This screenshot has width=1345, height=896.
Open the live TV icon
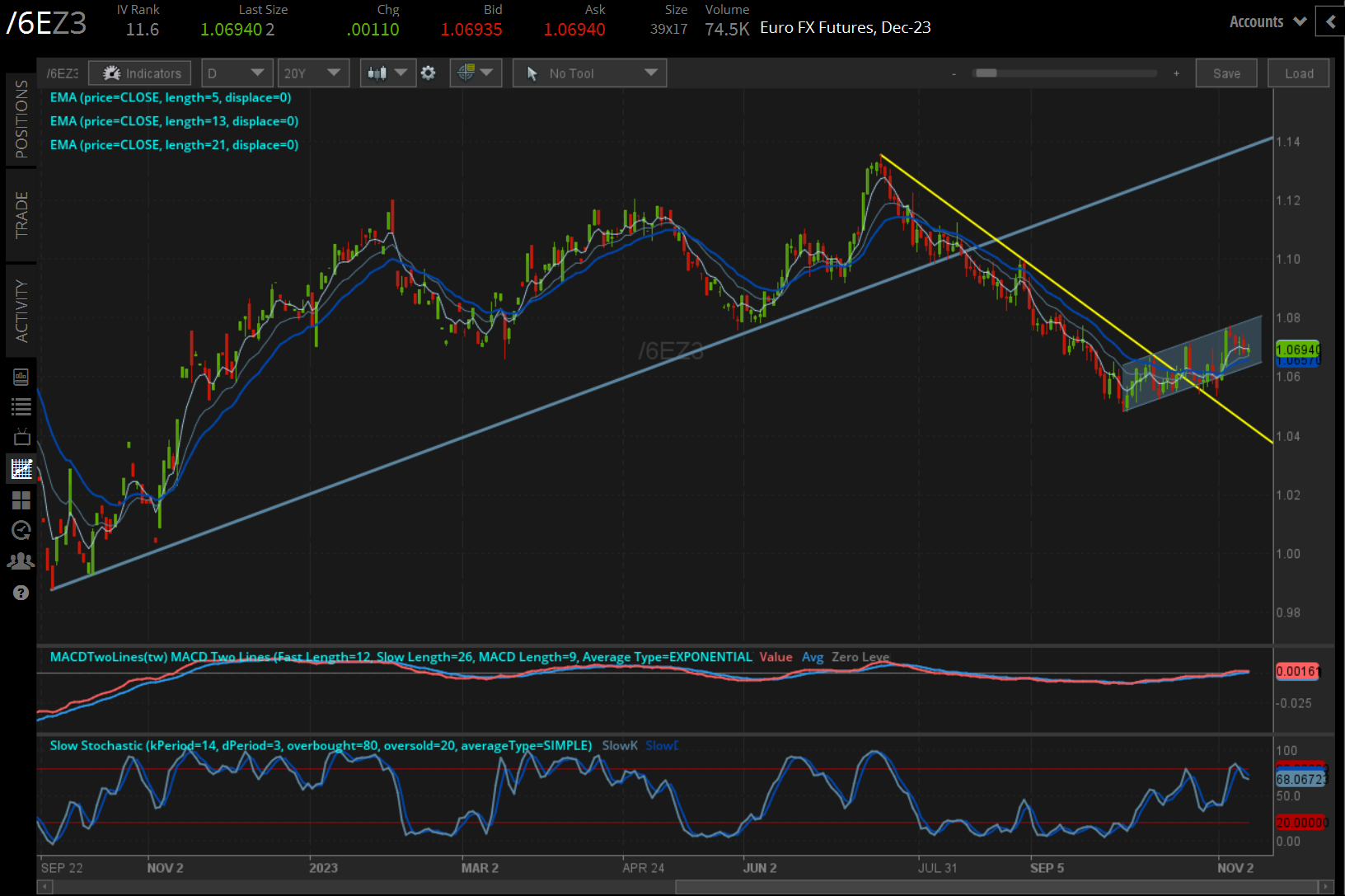[x=21, y=437]
